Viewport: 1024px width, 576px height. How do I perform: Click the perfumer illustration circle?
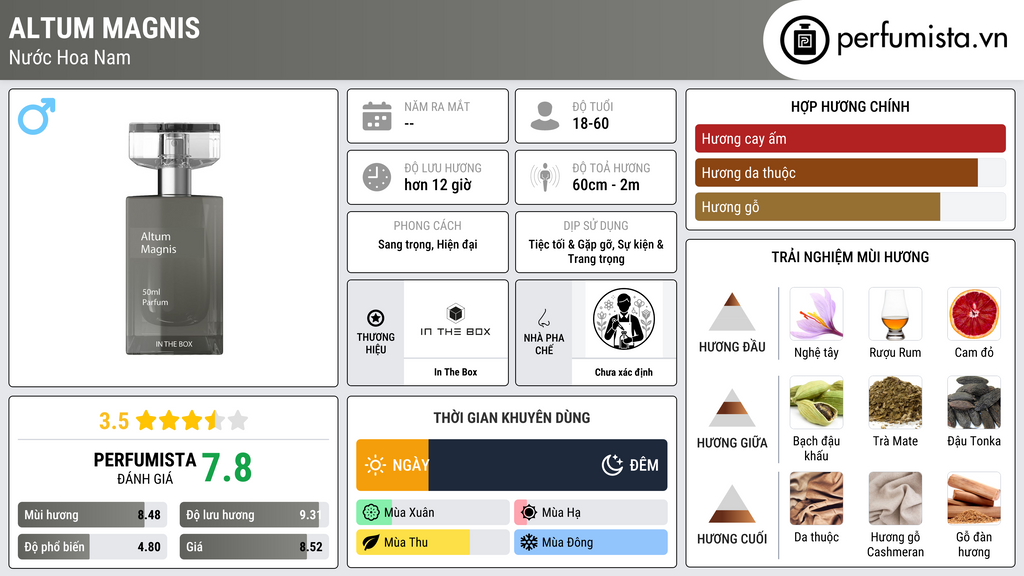pos(624,319)
